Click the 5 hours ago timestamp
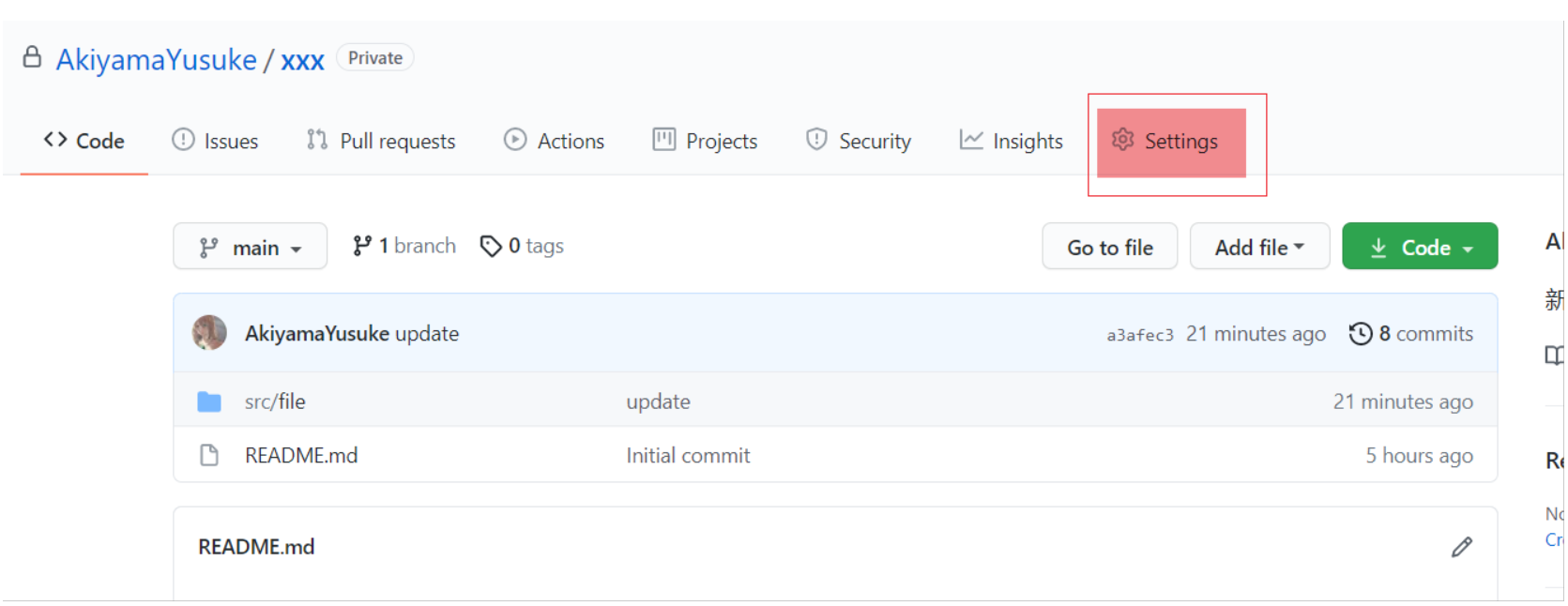Viewport: 1568px width, 606px height. coord(1419,455)
